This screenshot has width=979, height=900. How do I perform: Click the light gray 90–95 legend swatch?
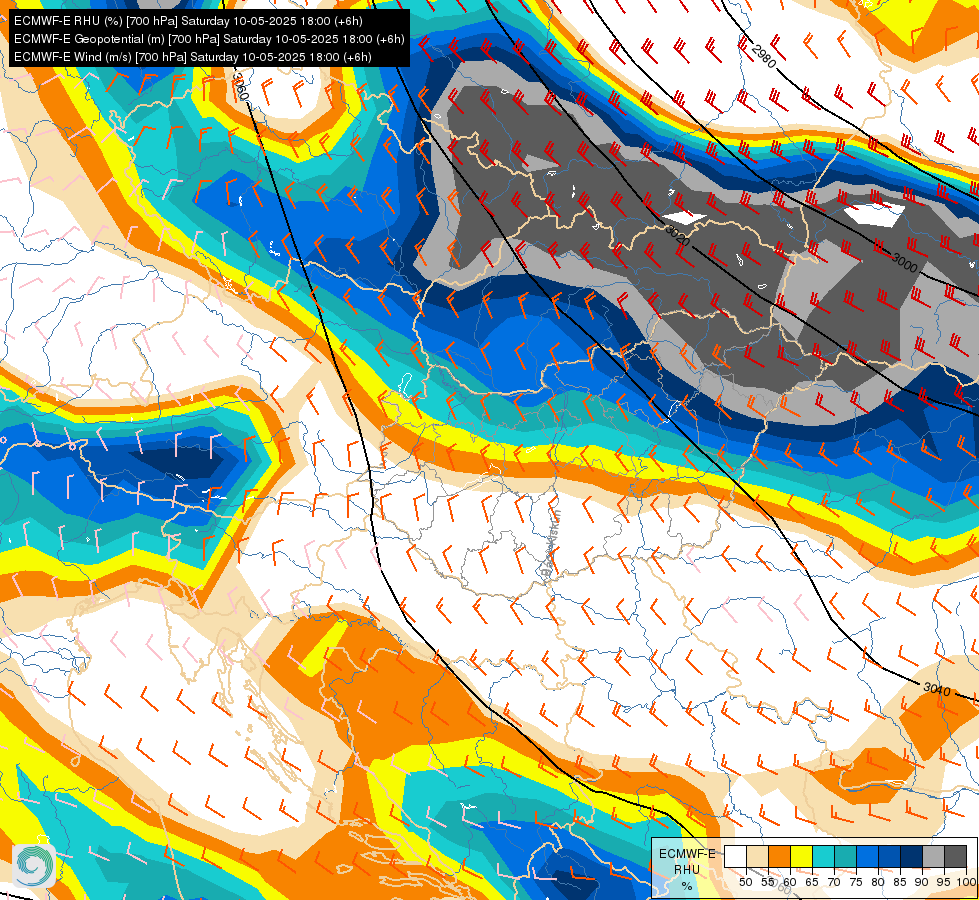[x=933, y=856]
